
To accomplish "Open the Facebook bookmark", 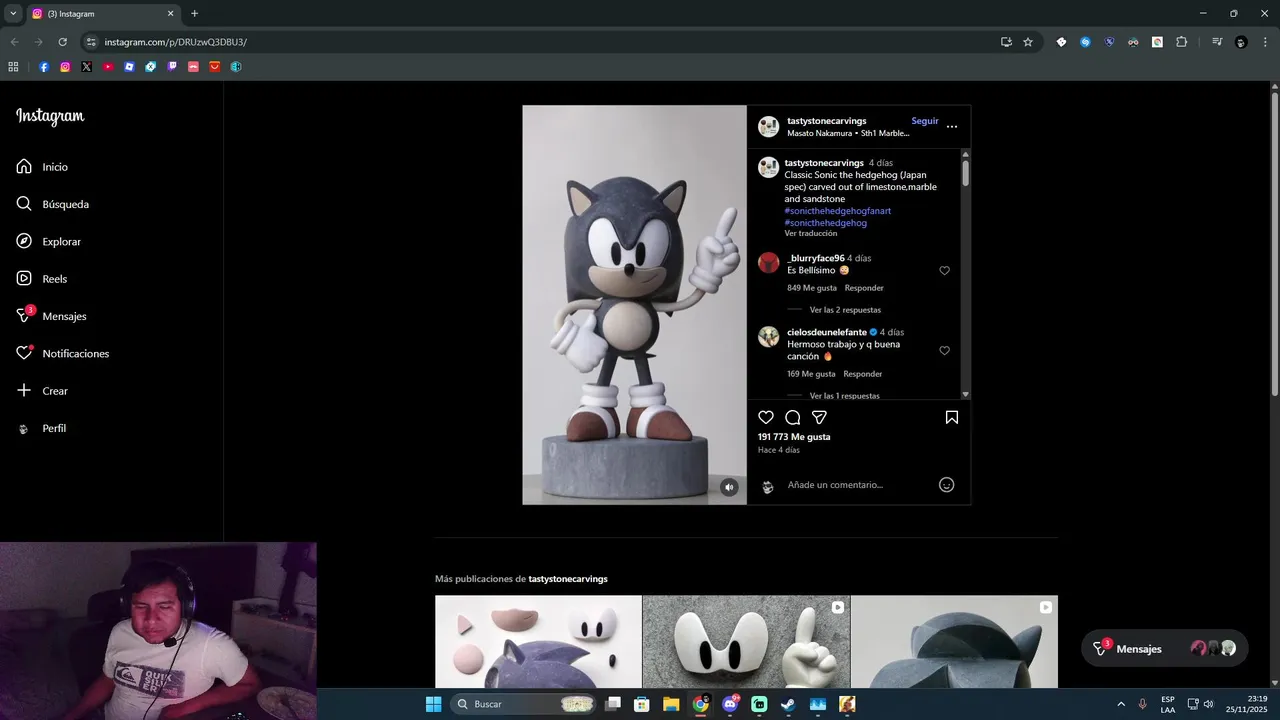I will [x=44, y=67].
